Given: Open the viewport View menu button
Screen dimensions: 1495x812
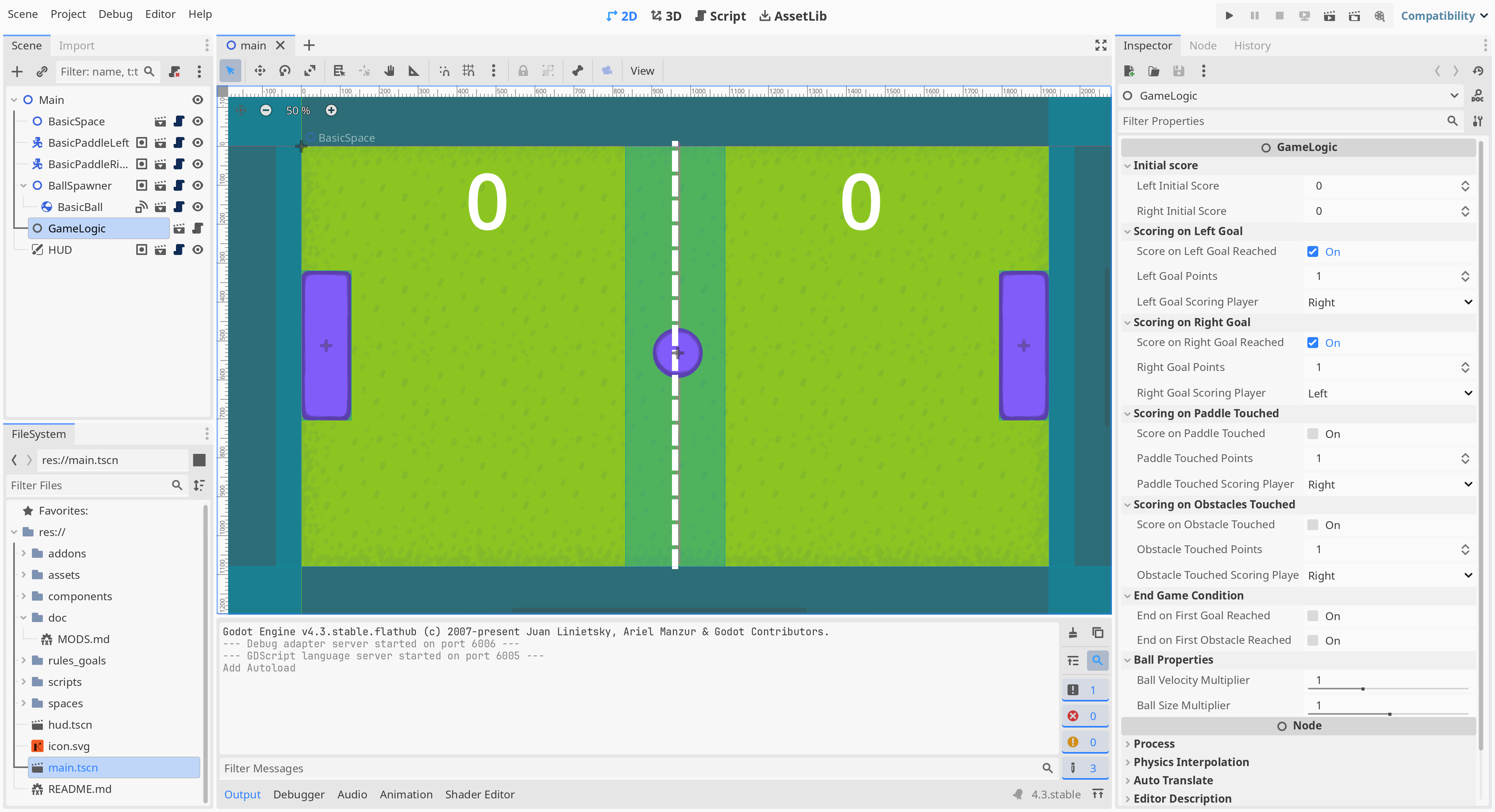Looking at the screenshot, I should pos(642,71).
